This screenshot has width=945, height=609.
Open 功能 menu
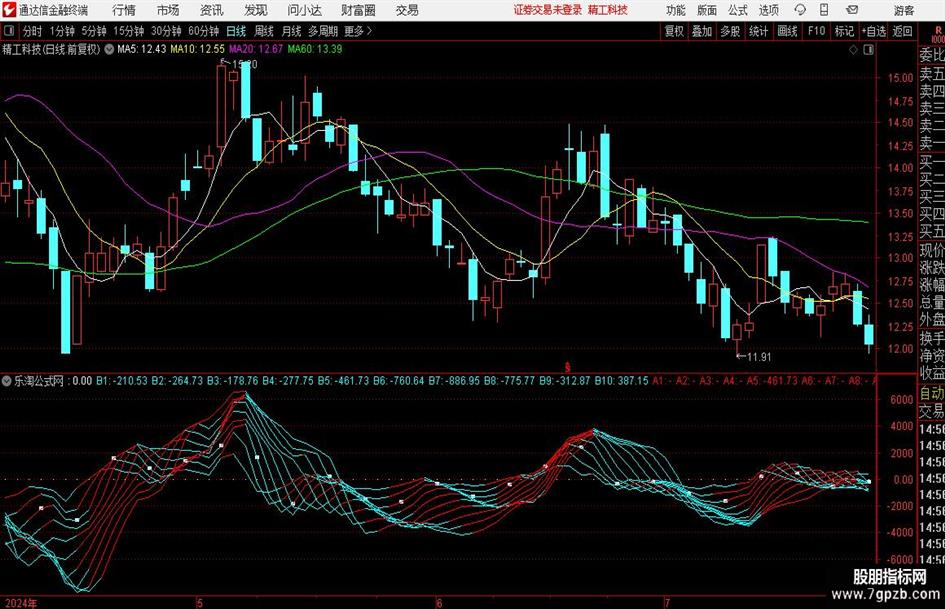[676, 10]
